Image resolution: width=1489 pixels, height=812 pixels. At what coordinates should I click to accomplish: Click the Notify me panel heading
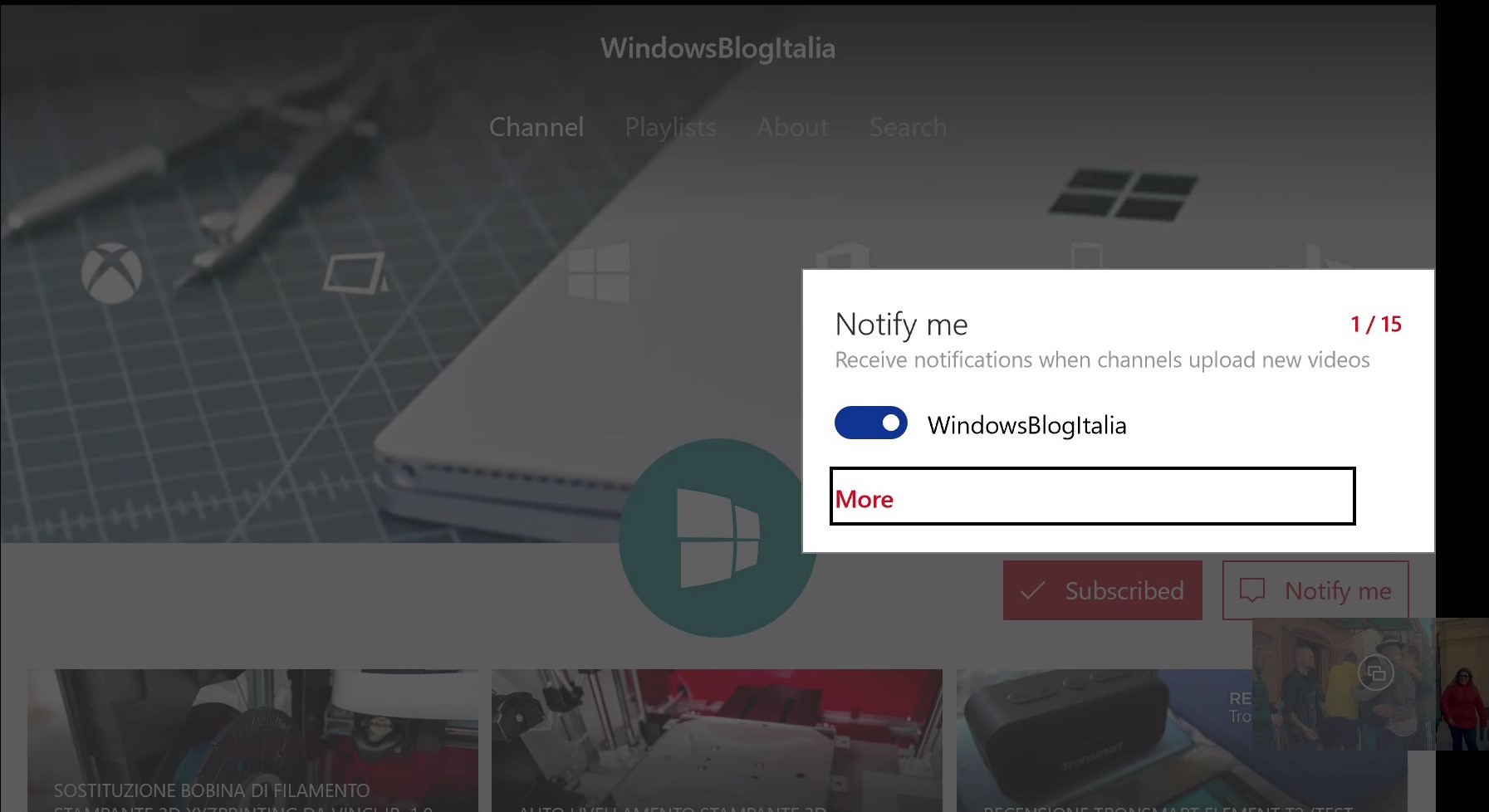tap(901, 325)
